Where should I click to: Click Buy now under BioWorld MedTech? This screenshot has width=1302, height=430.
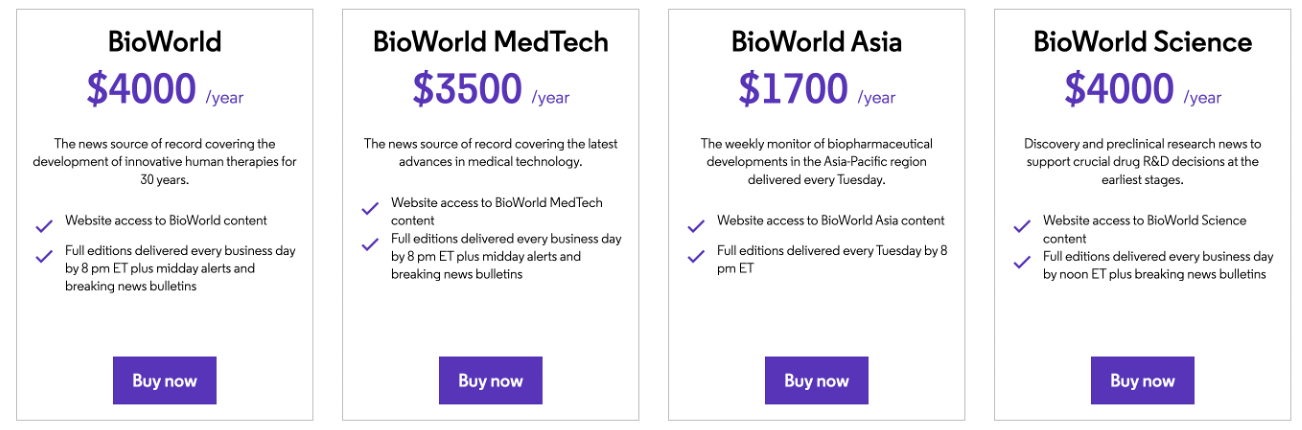(490, 380)
